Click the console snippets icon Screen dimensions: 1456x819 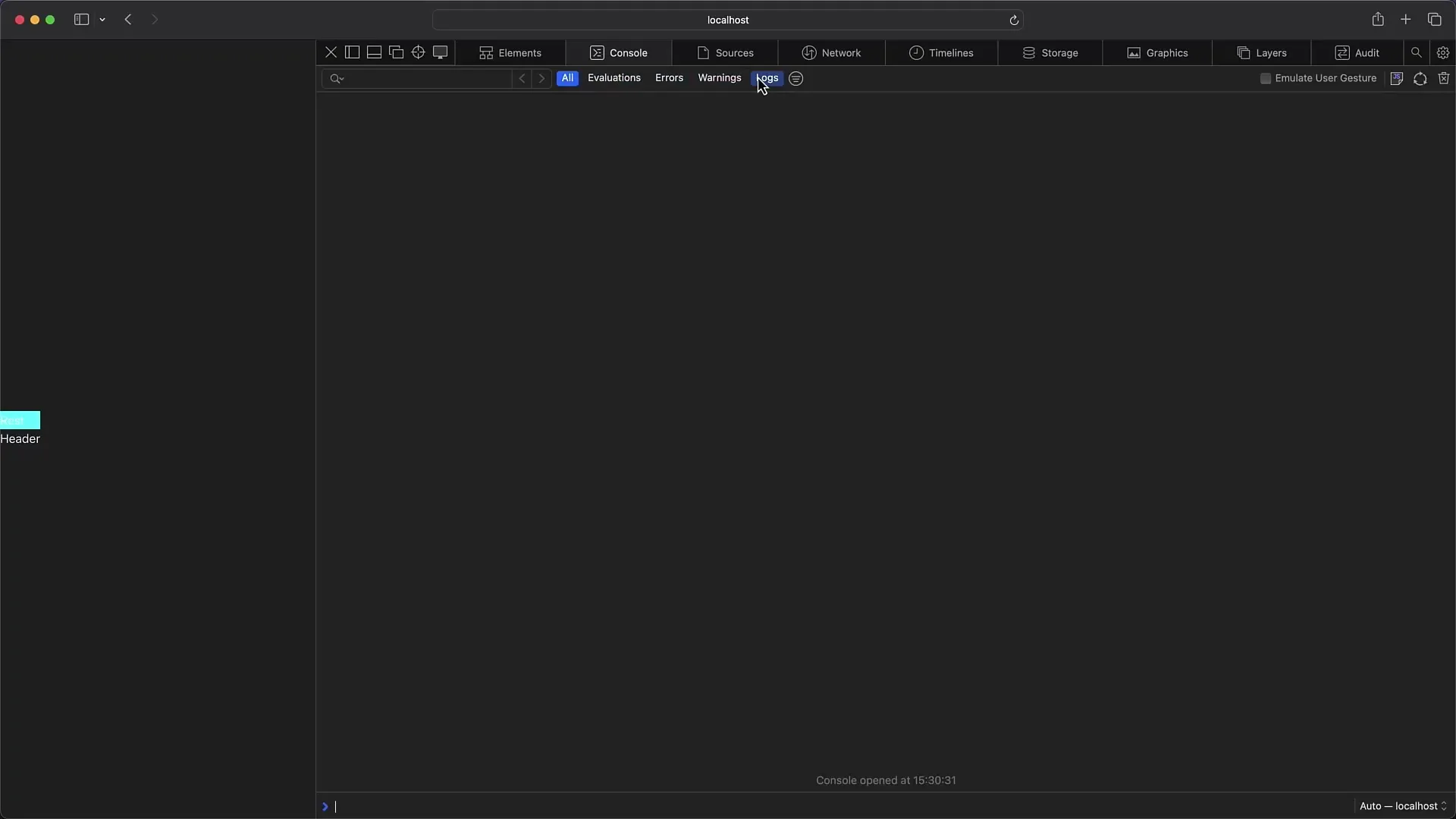point(1397,78)
